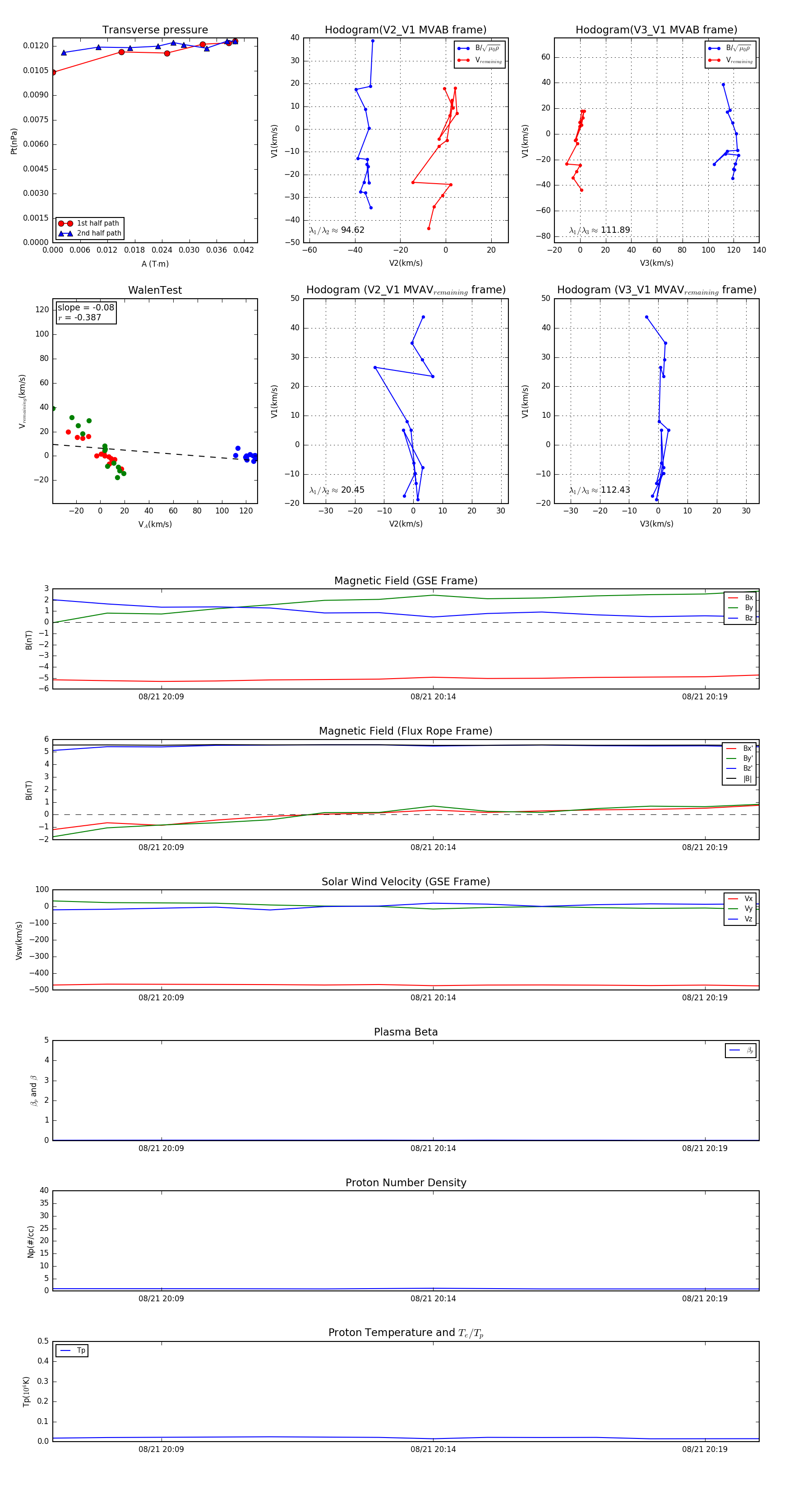This screenshot has height=1489, width=812.
Task: Click the 'Hodogram(V2_V1 MVAB frame)' title
Action: point(406,30)
